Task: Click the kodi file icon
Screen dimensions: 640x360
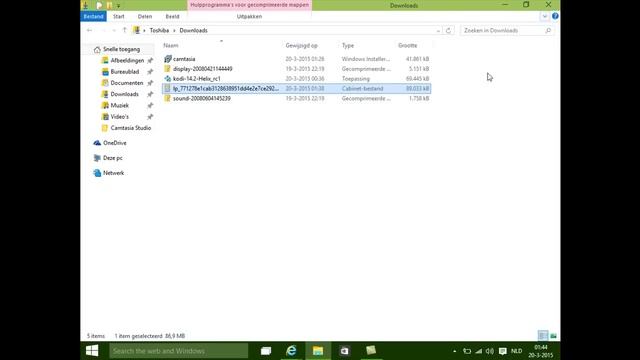Action: [167, 78]
